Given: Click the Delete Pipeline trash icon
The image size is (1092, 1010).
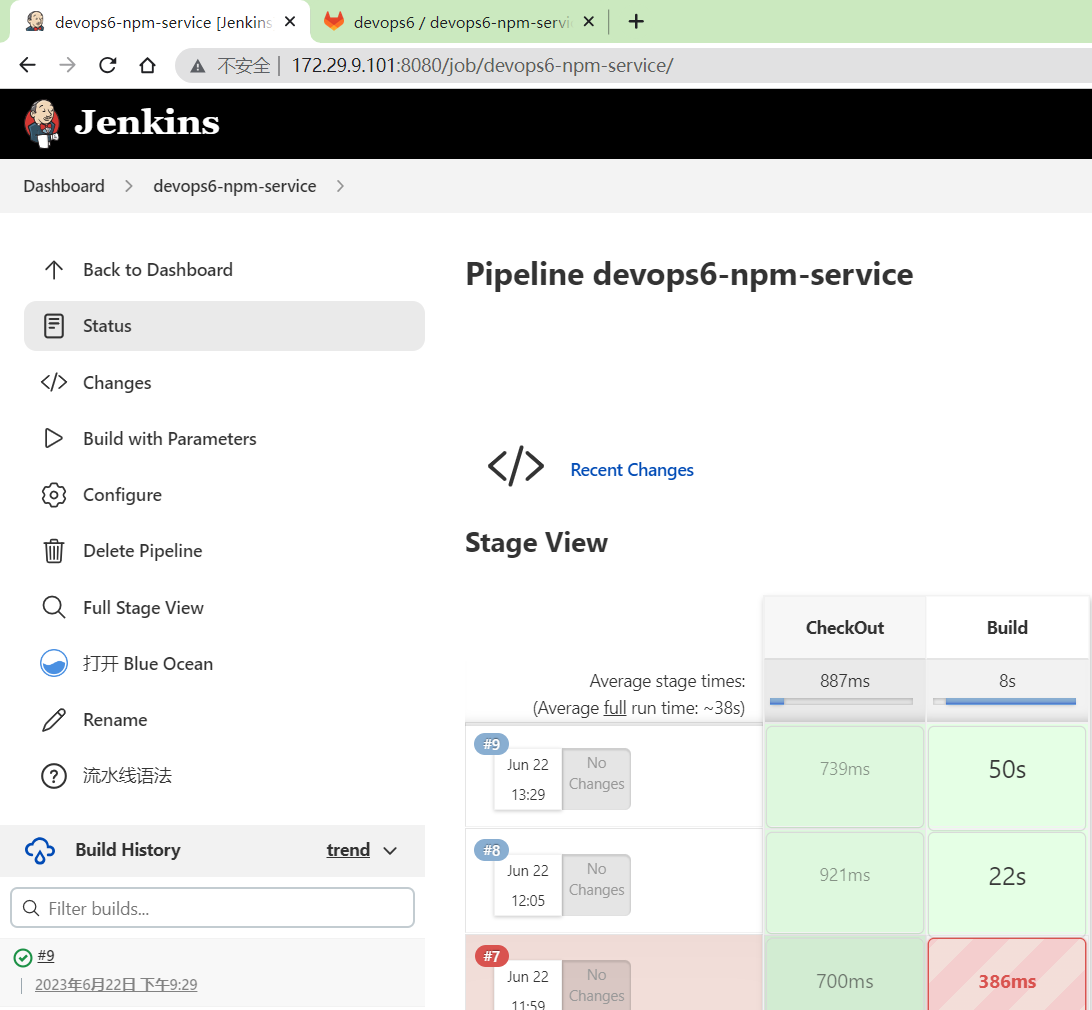Looking at the screenshot, I should click(x=54, y=551).
